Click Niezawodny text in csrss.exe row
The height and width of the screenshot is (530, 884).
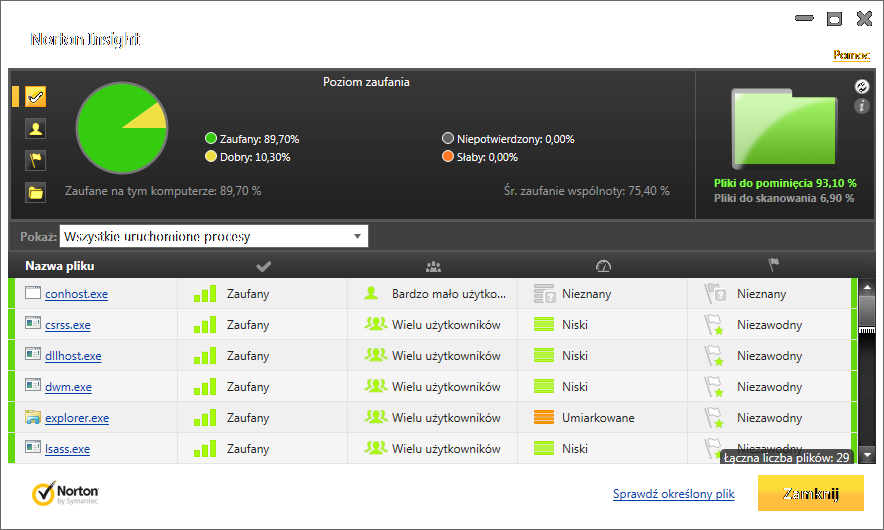click(770, 325)
